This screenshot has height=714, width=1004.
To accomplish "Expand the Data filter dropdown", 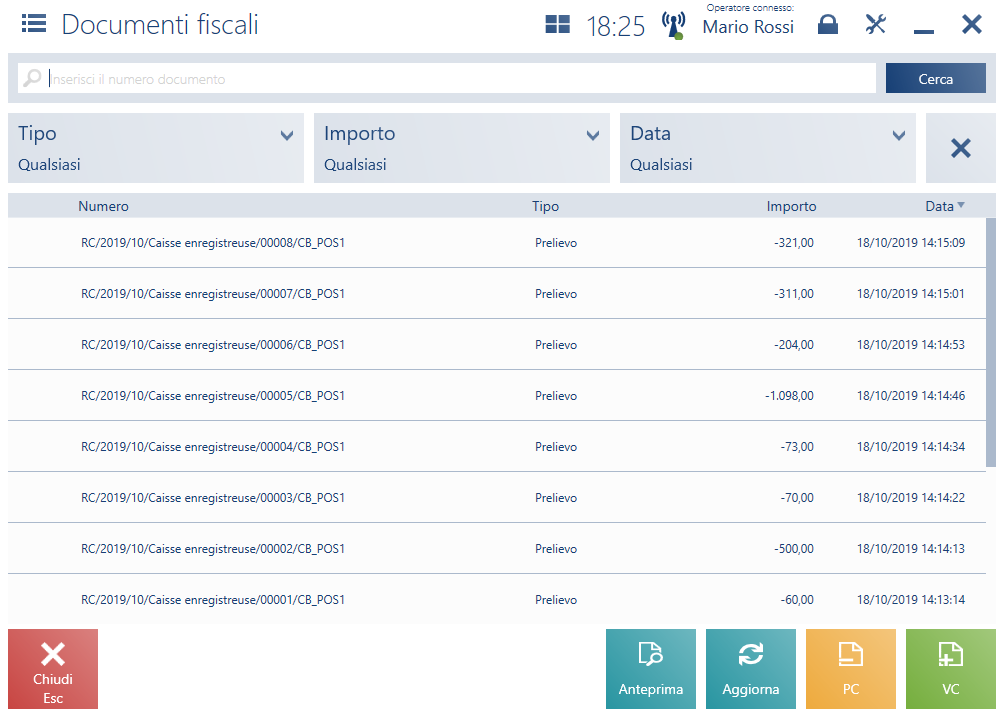I will 768,148.
